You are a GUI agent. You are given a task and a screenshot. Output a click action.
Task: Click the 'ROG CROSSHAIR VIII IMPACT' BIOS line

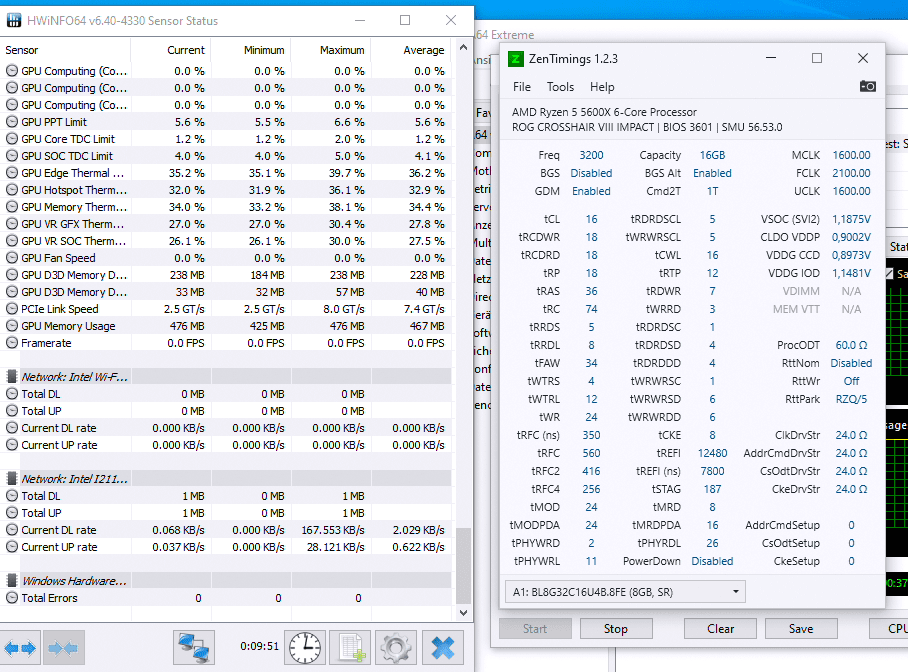click(647, 127)
